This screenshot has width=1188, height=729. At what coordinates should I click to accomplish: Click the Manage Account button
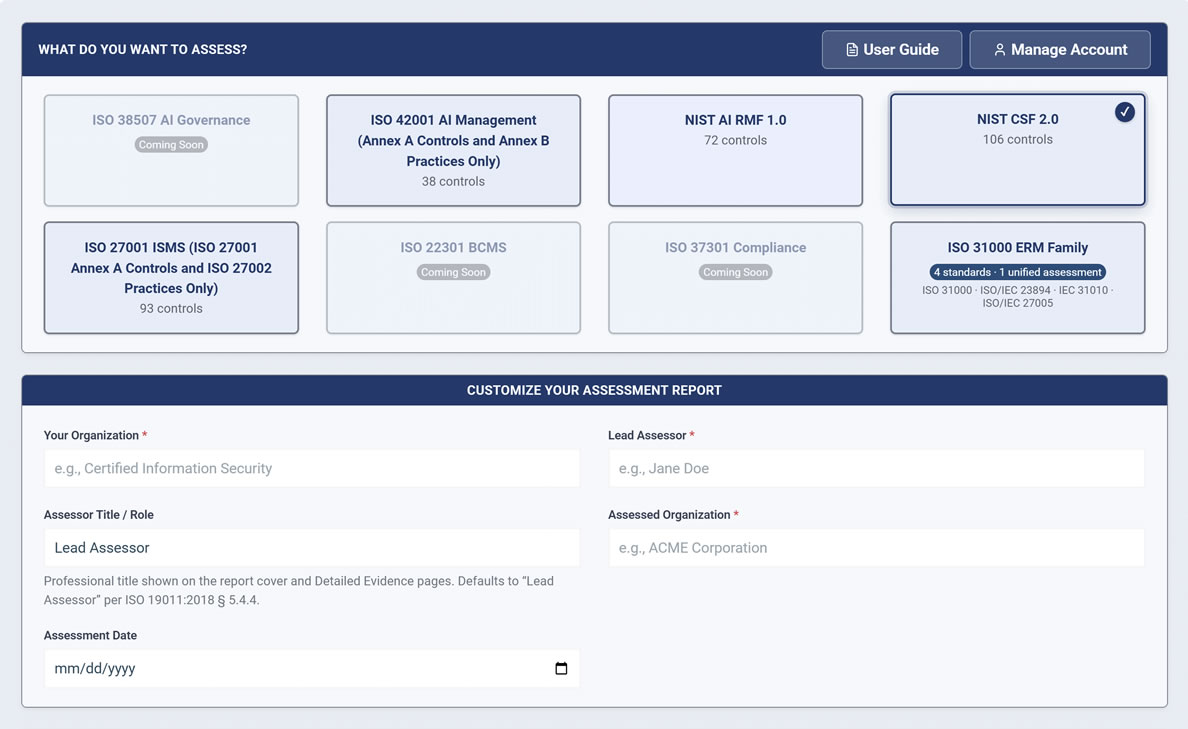point(1060,49)
